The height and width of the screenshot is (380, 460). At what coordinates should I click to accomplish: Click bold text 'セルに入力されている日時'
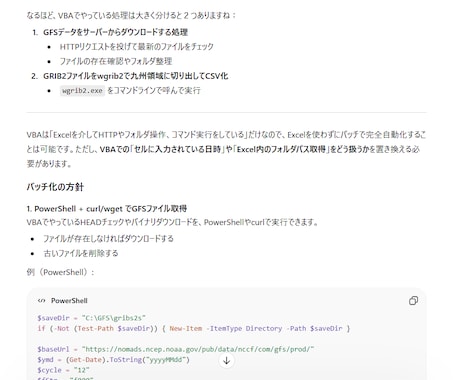(x=178, y=149)
